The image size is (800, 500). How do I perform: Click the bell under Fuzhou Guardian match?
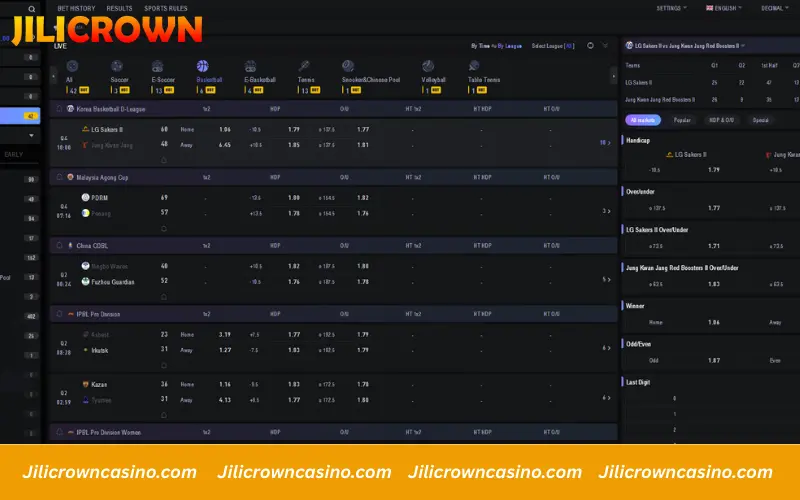pyautogui.click(x=164, y=297)
